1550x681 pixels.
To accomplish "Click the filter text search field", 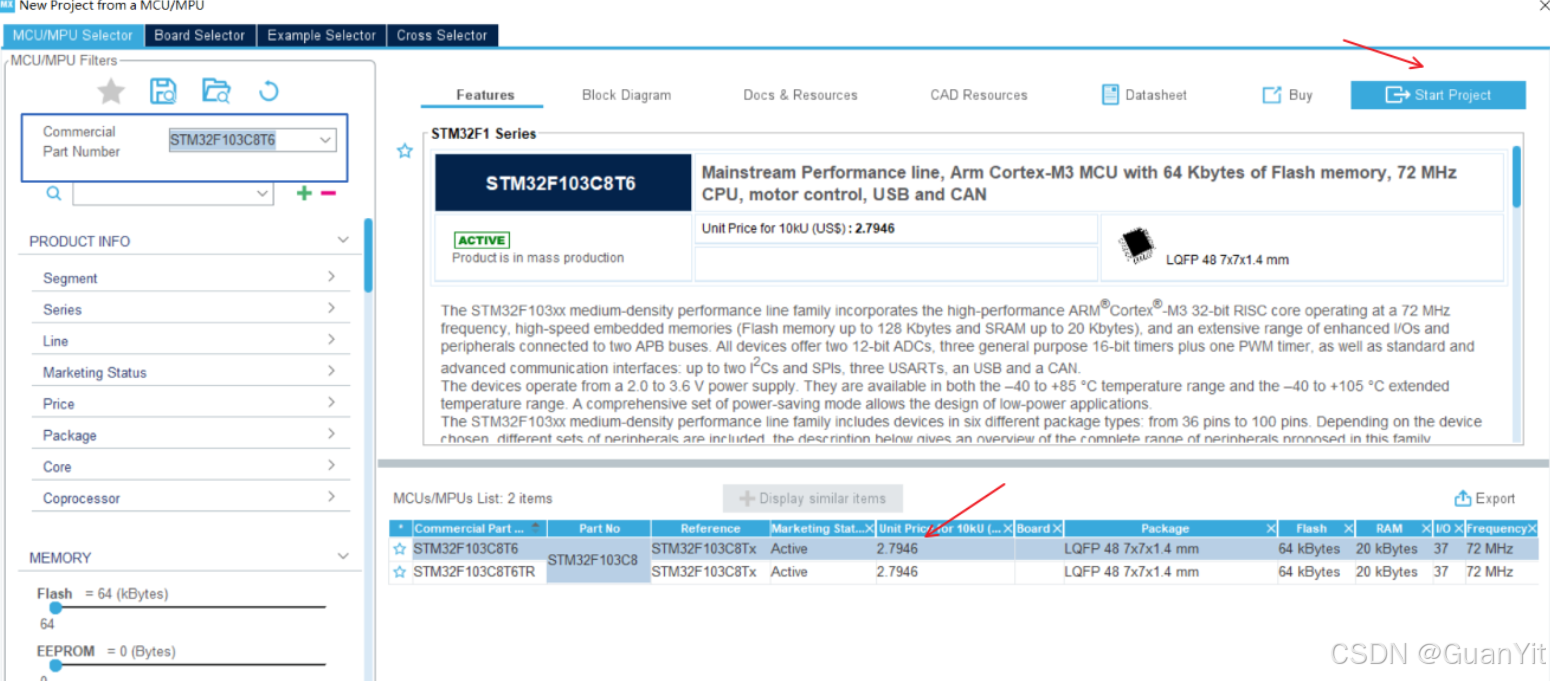I will tap(173, 193).
